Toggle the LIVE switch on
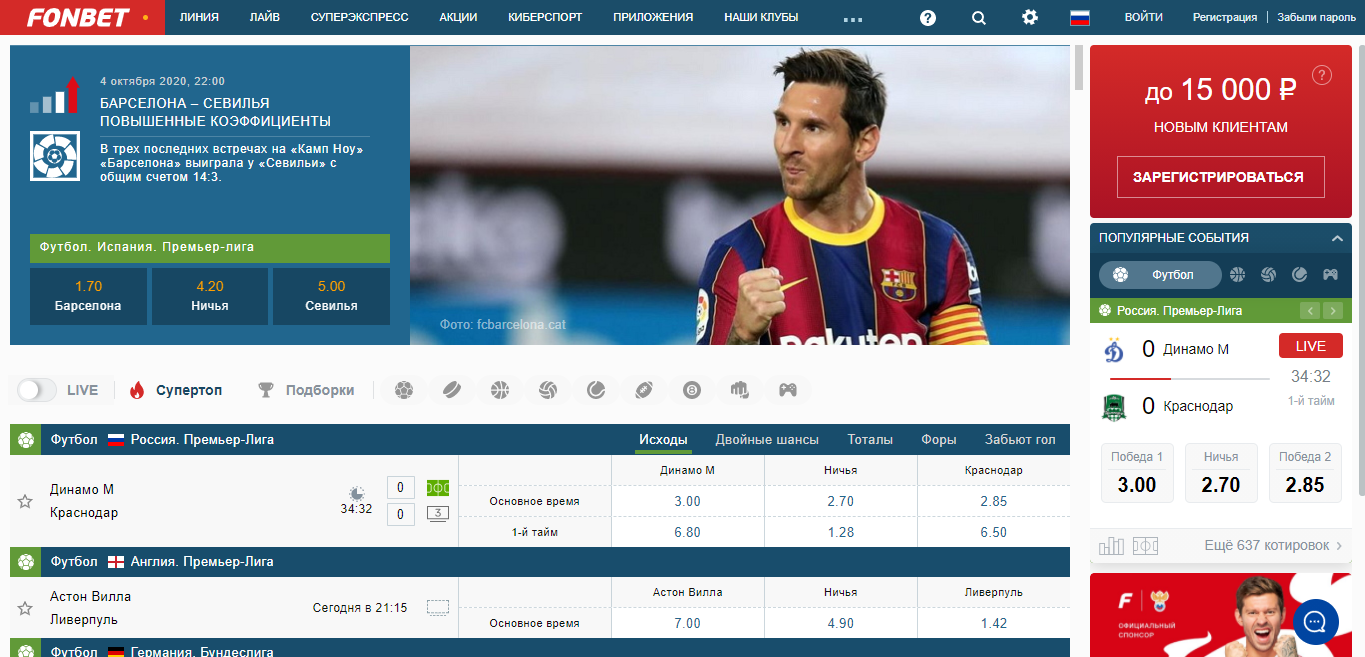This screenshot has width=1365, height=657. (x=37, y=390)
